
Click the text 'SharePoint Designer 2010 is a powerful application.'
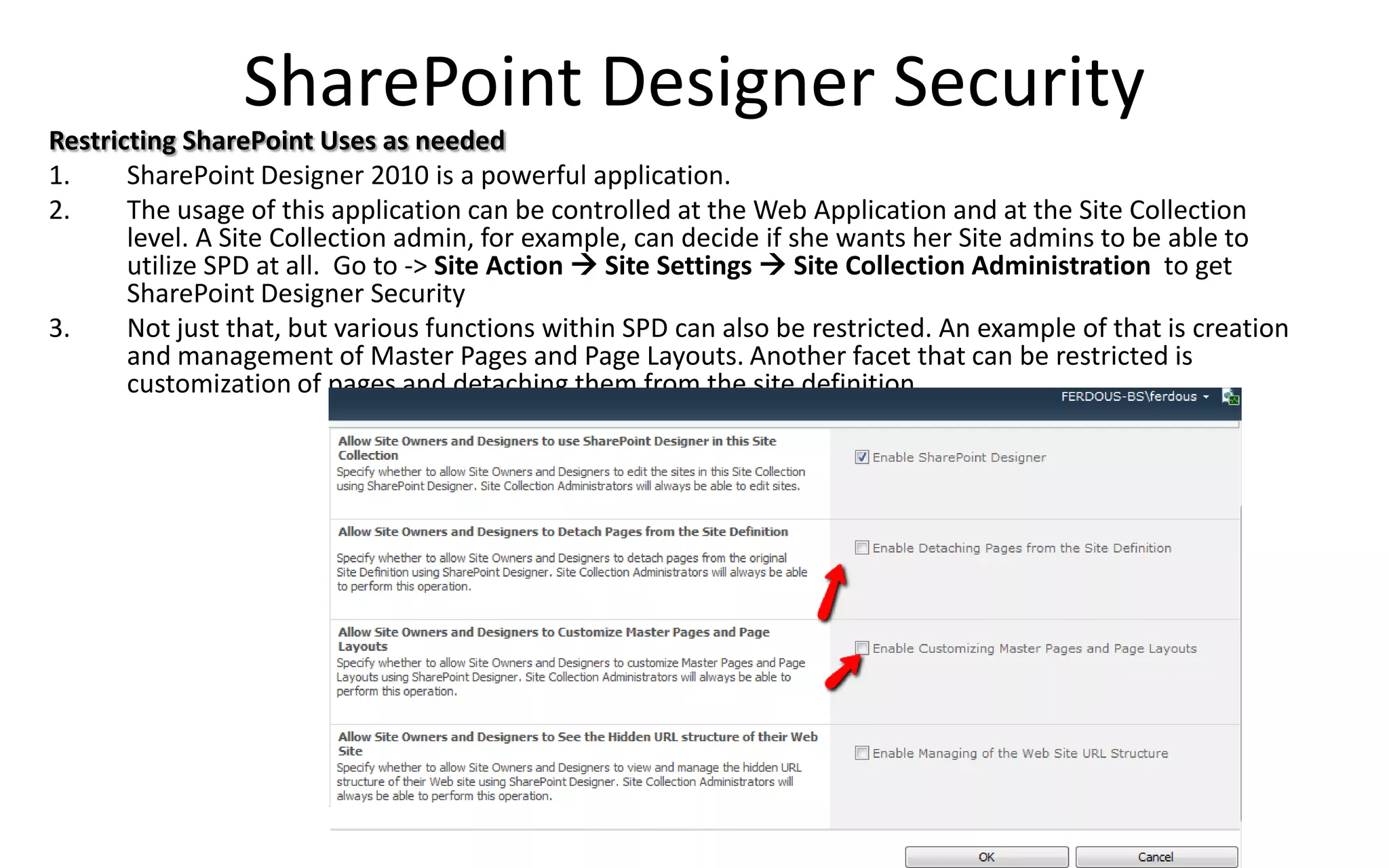pyautogui.click(x=429, y=176)
